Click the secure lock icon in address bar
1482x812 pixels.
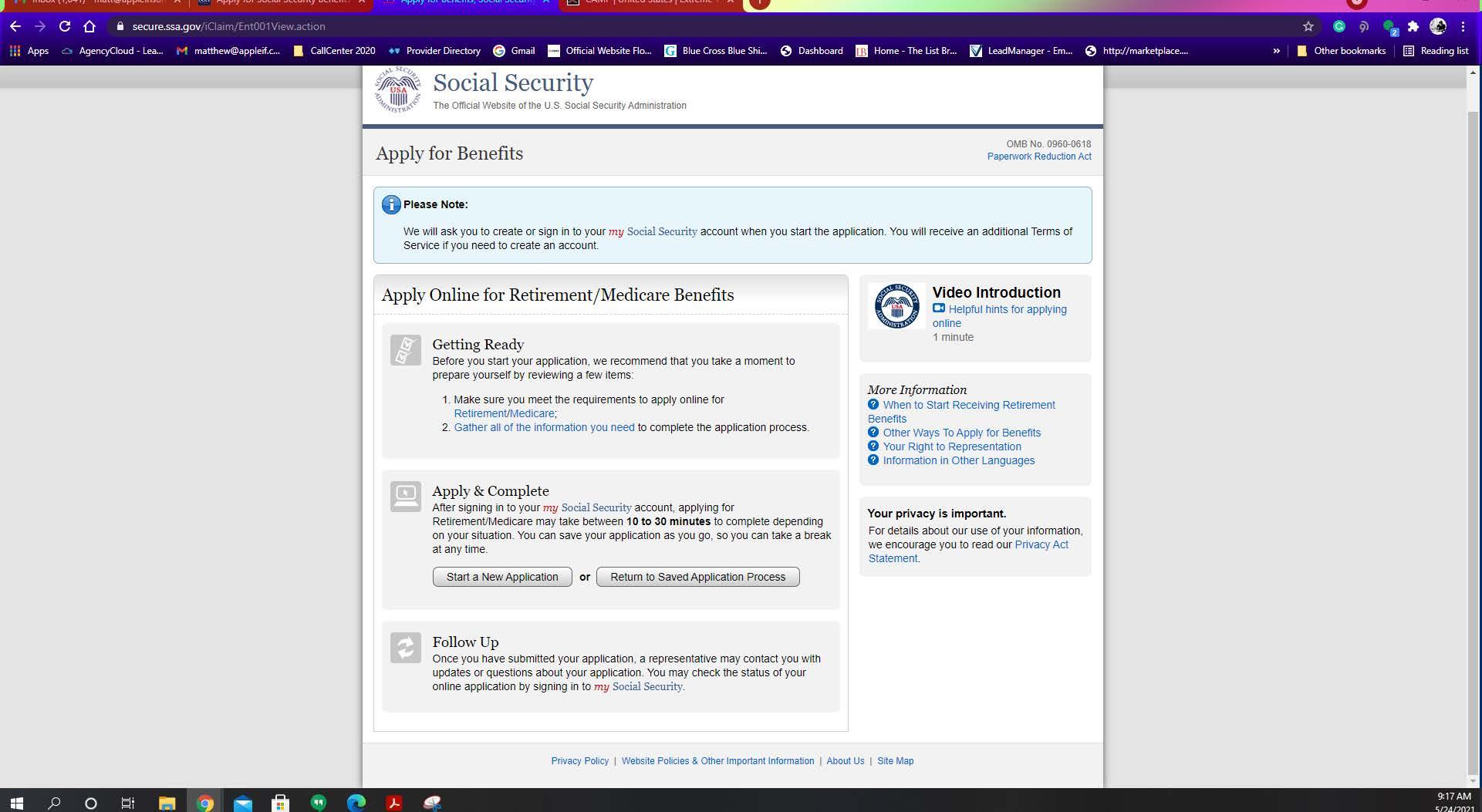click(120, 26)
